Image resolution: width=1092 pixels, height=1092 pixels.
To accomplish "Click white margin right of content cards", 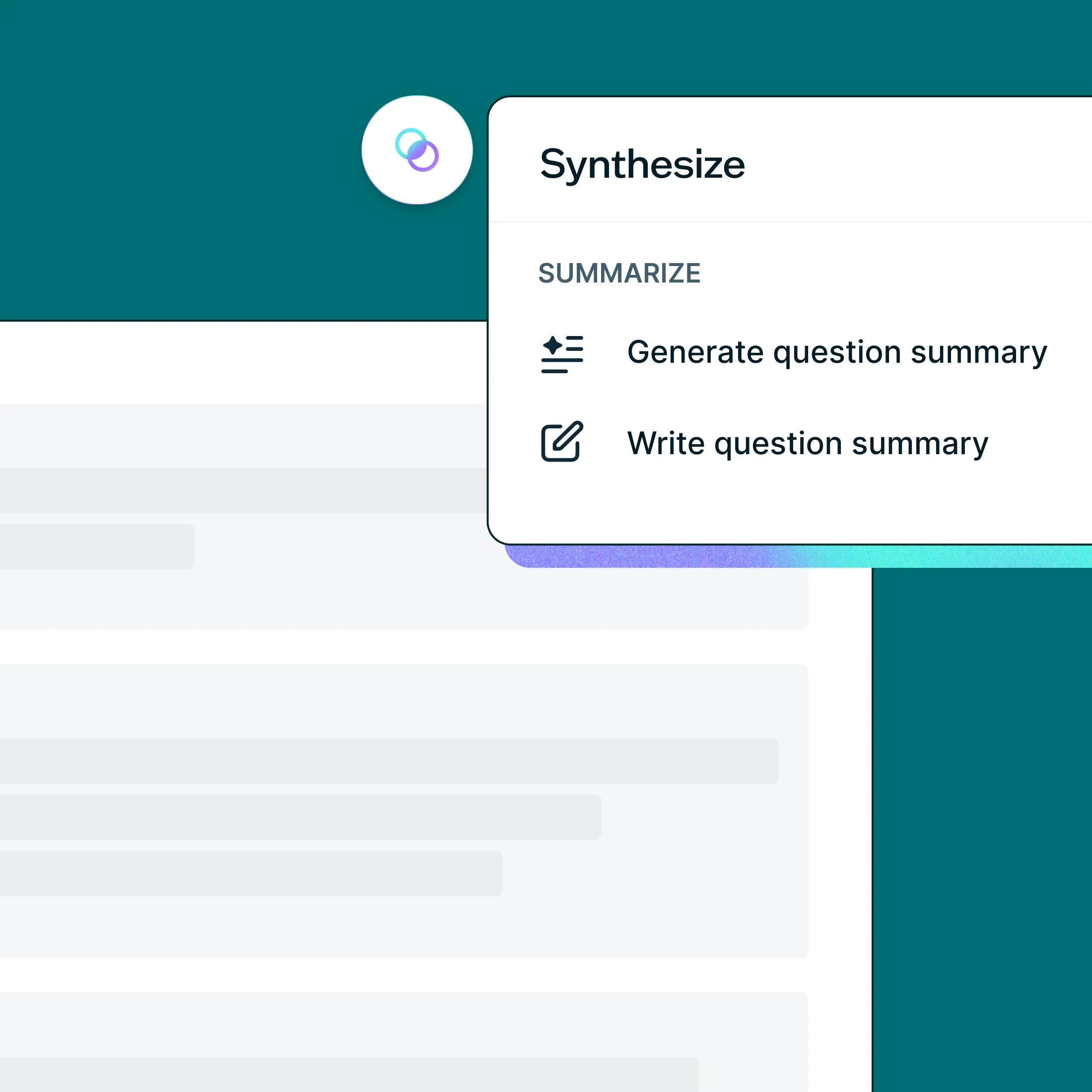I will coord(840,819).
